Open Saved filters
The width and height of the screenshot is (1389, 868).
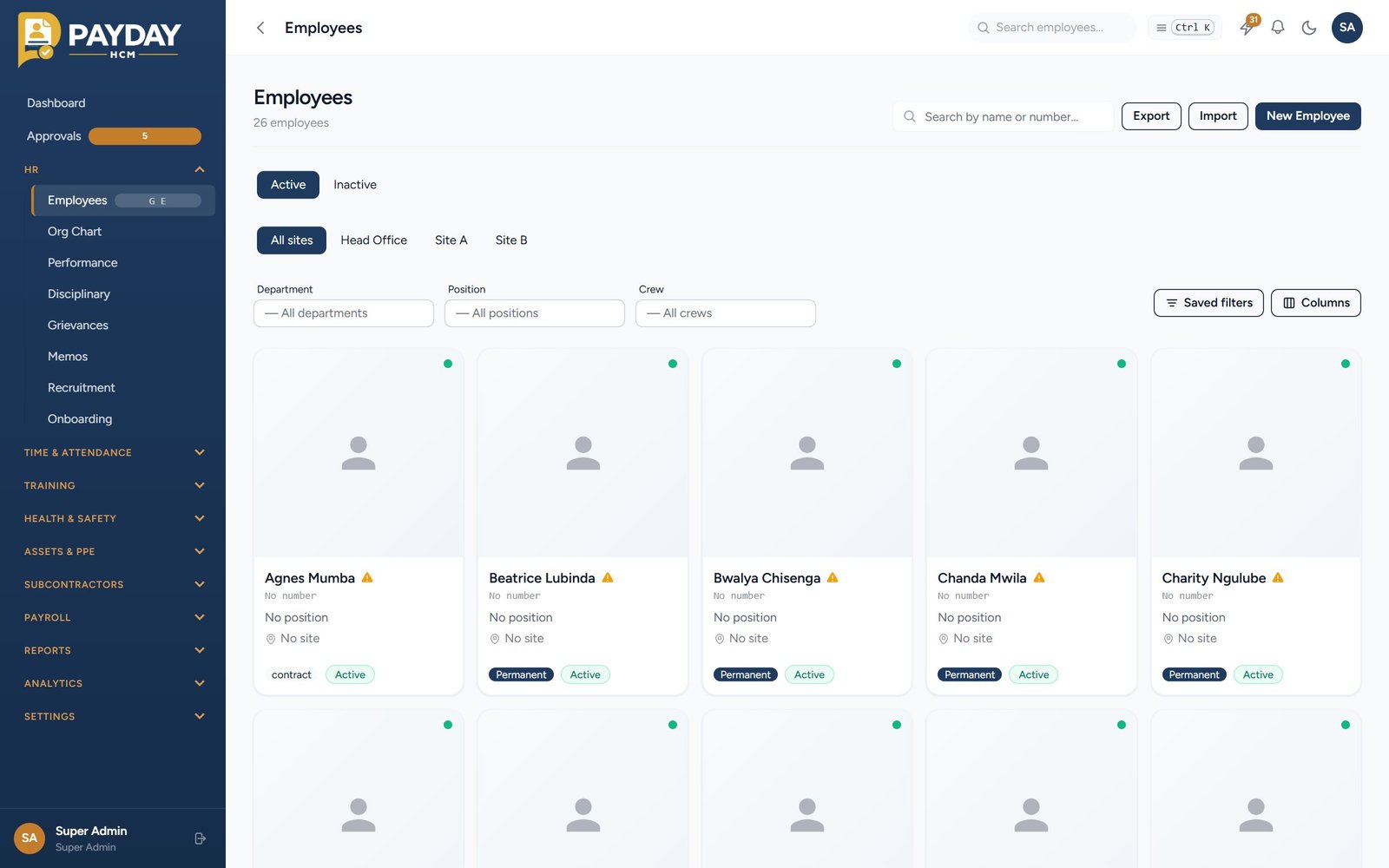[1208, 303]
